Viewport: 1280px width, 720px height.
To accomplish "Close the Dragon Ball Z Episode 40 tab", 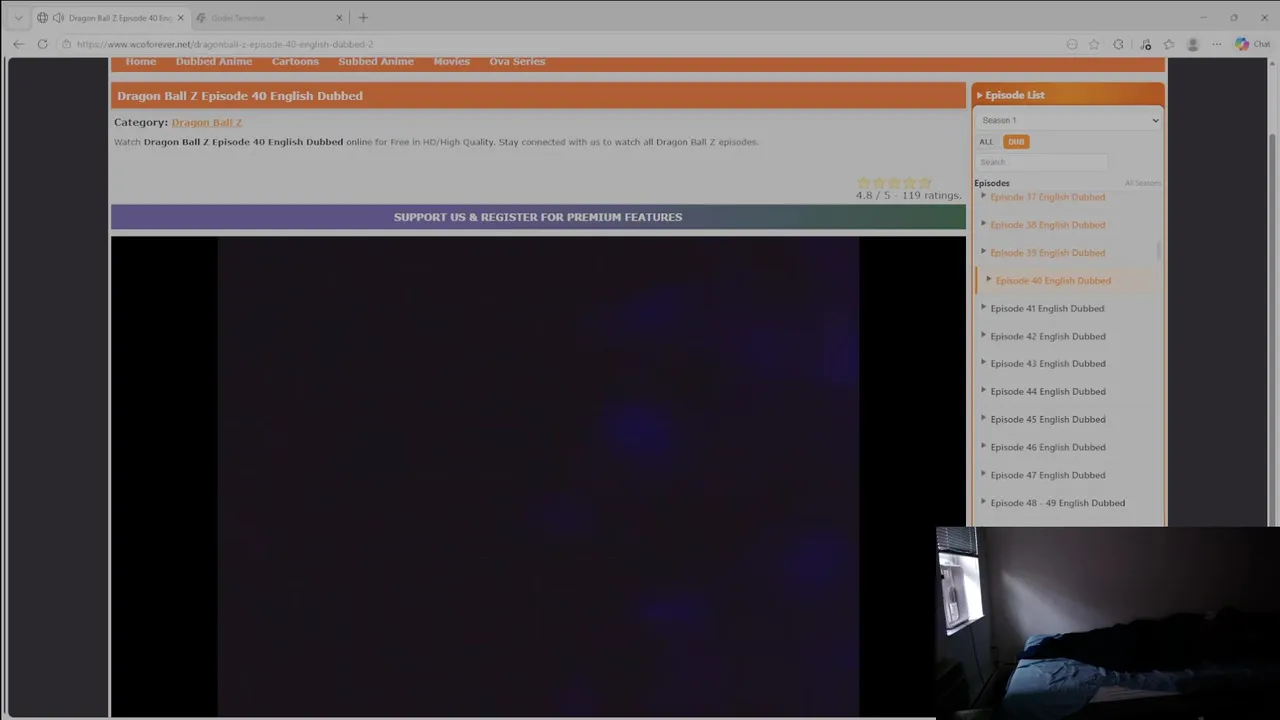I will [x=180, y=18].
